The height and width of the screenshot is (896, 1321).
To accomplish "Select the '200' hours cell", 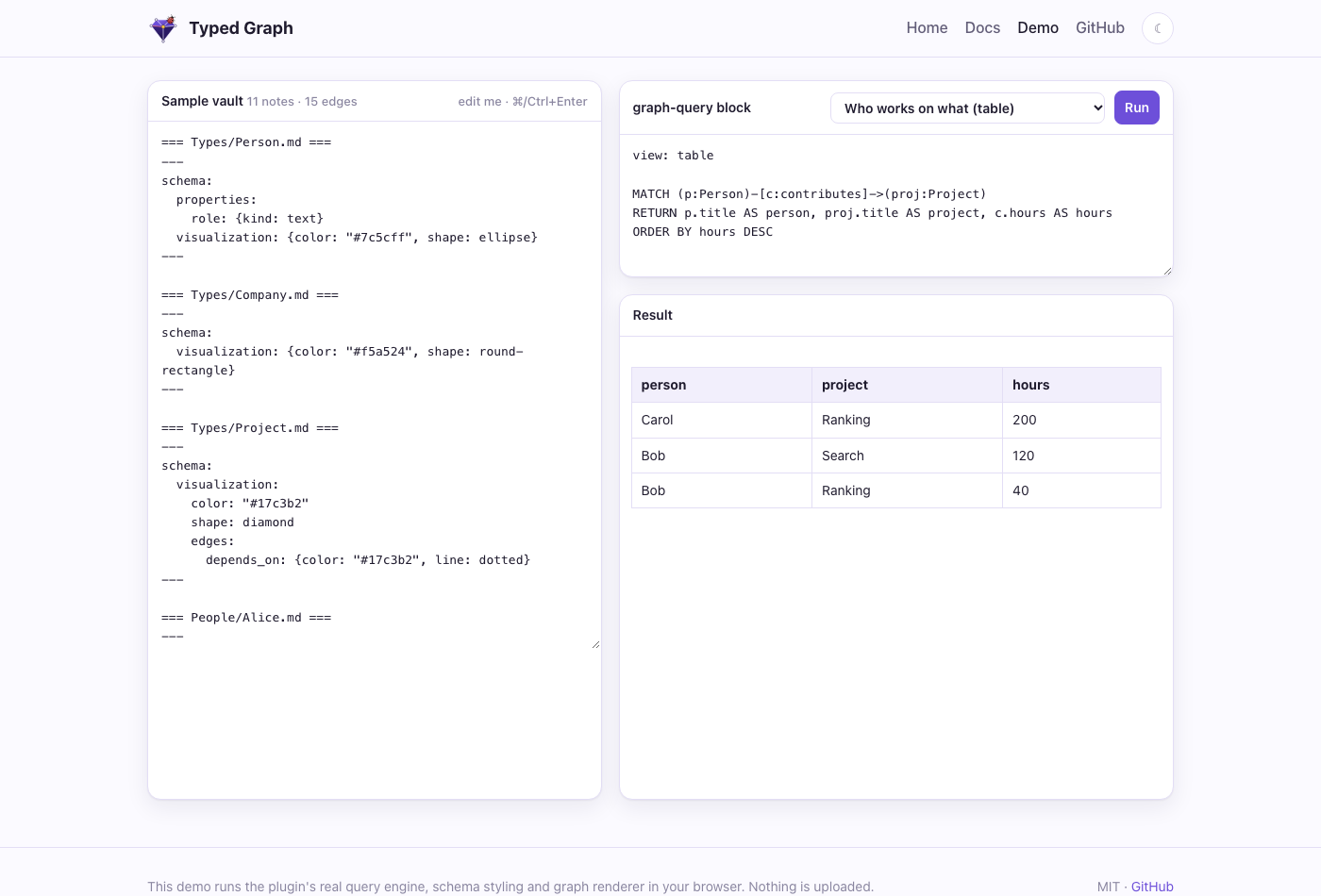I will 1081,420.
